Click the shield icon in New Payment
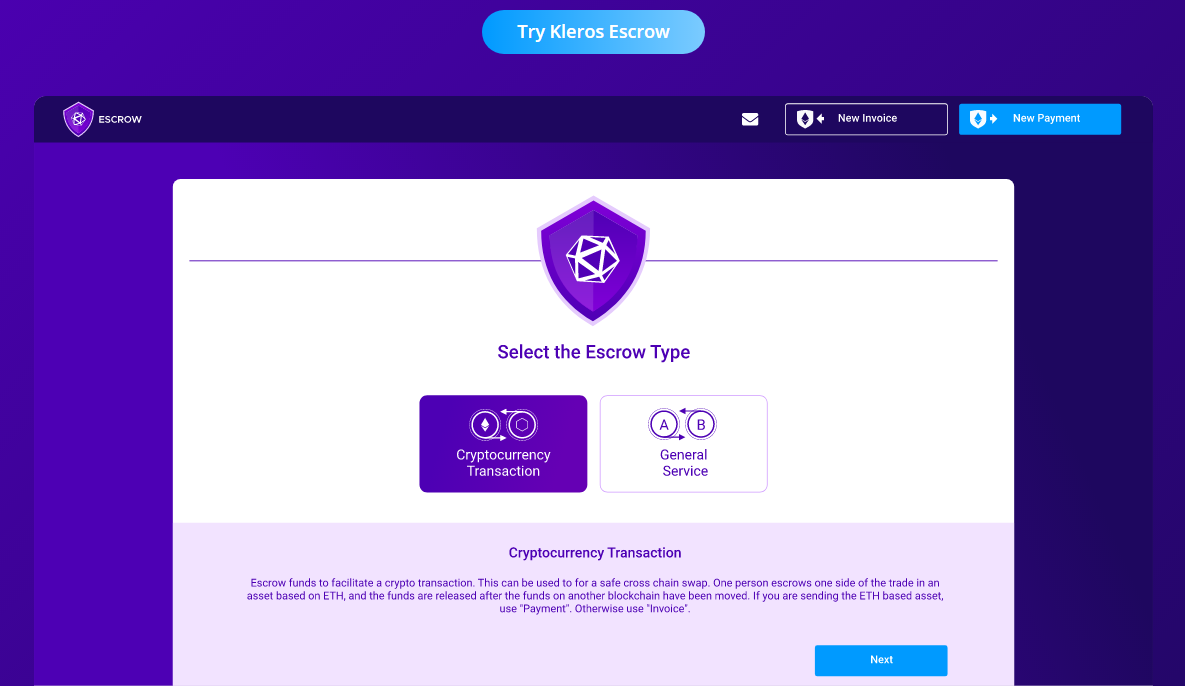 [979, 119]
